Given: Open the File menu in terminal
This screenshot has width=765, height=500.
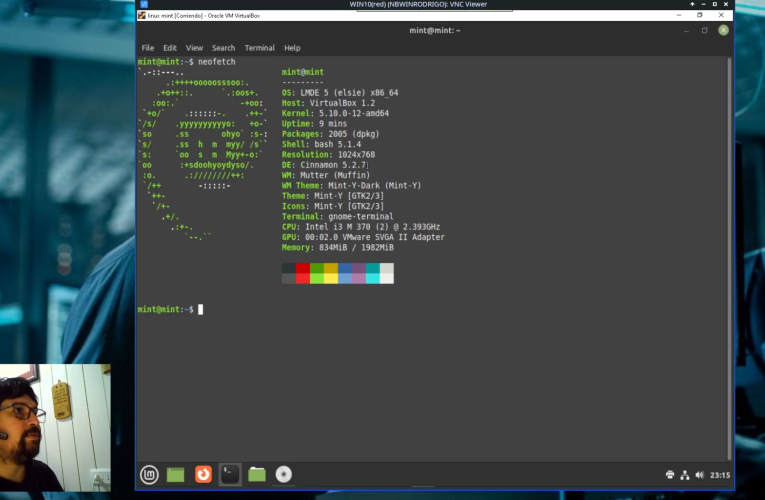Looking at the screenshot, I should [148, 48].
